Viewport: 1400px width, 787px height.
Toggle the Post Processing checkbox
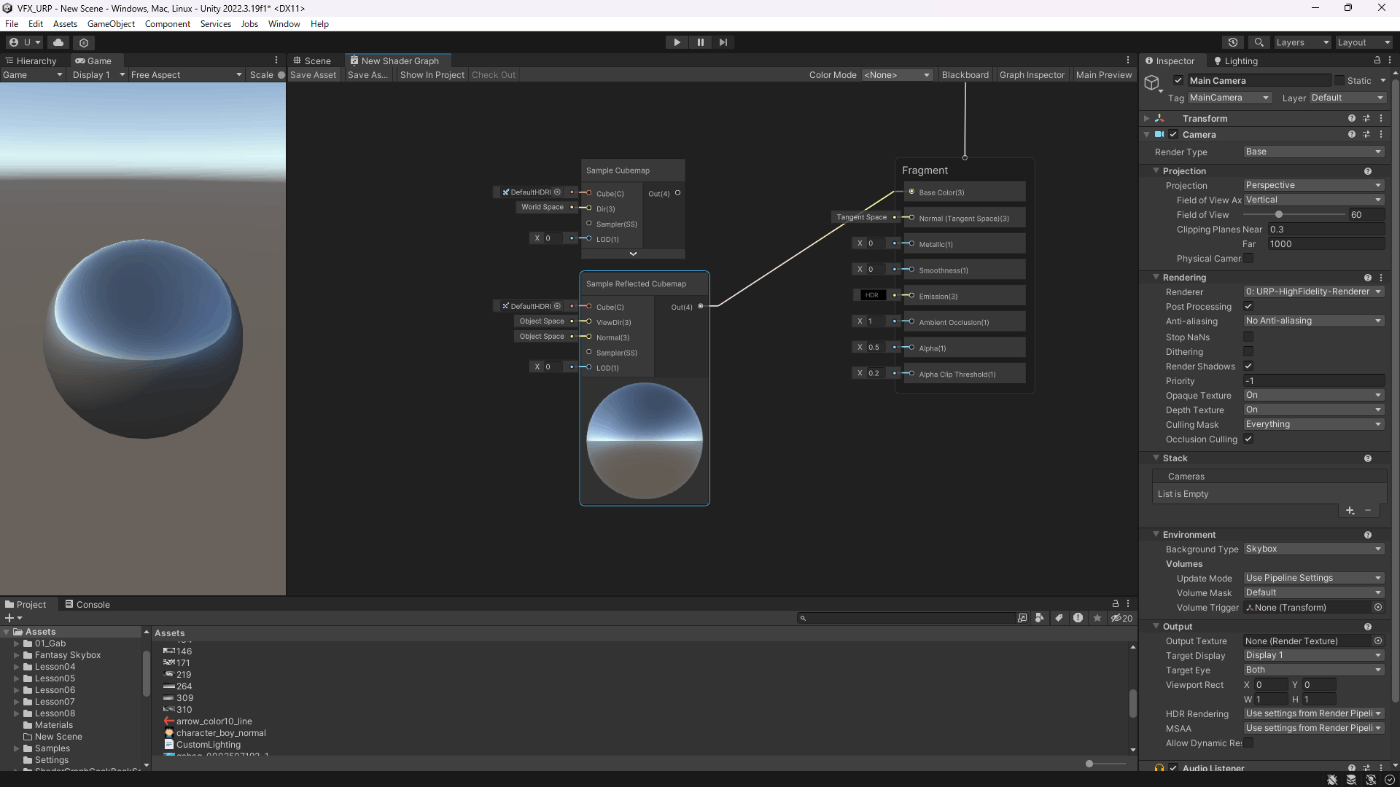[x=1248, y=306]
